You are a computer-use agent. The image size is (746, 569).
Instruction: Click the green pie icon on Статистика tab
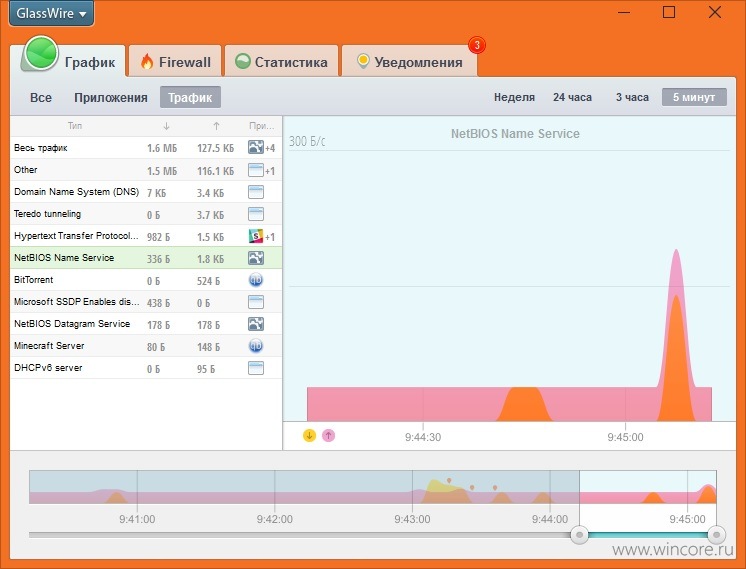pos(243,61)
